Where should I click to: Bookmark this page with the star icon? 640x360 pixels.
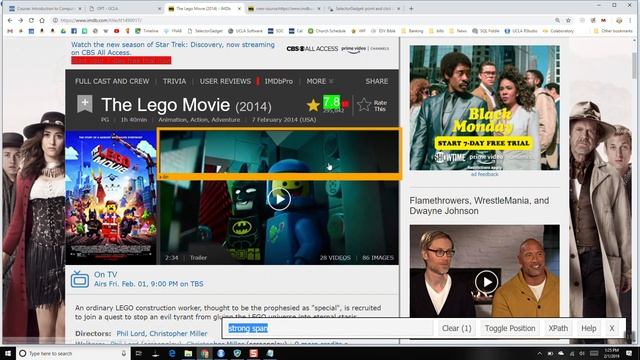click(568, 20)
